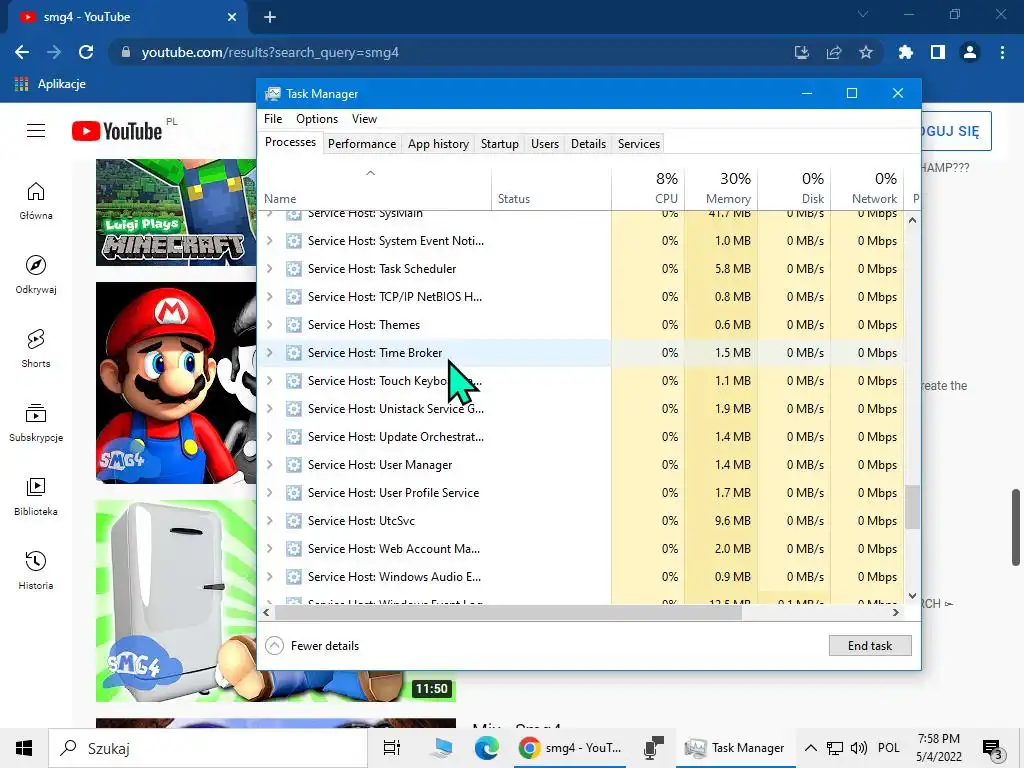The image size is (1024, 768).
Task: Click the End task button
Action: pos(870,645)
